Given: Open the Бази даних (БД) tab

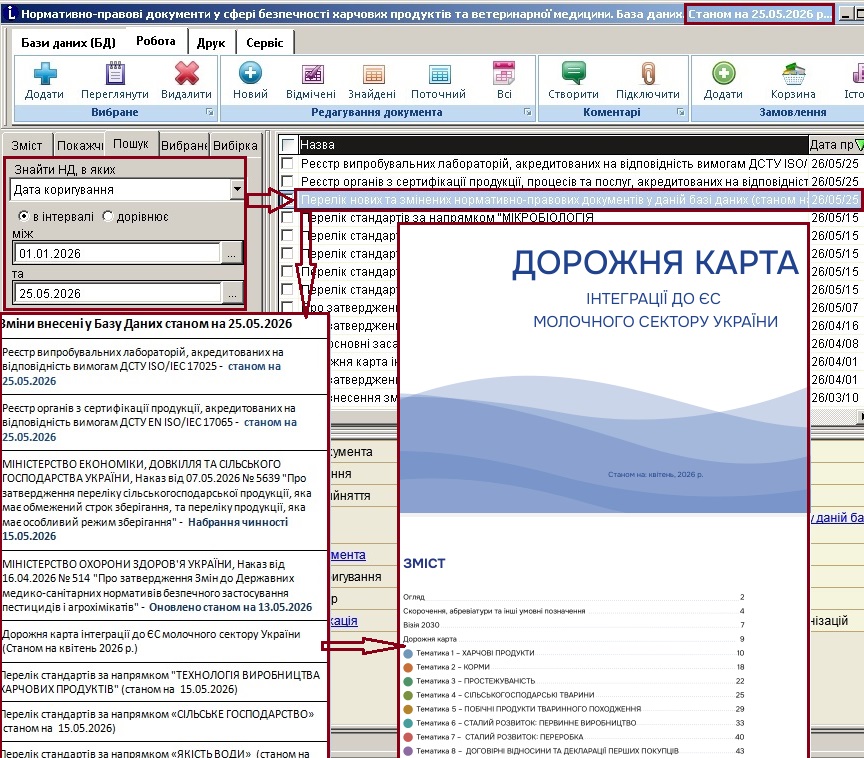Looking at the screenshot, I should (x=68, y=42).
